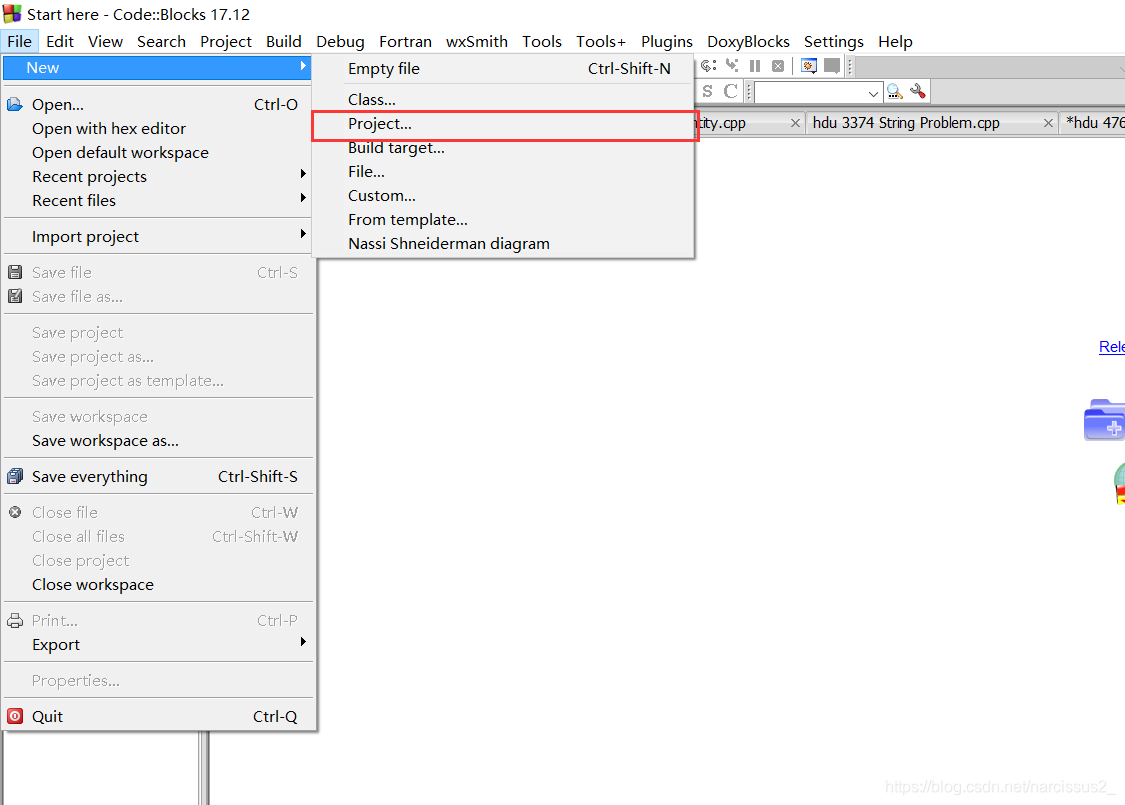Click the C toolbar icon

pos(730,91)
